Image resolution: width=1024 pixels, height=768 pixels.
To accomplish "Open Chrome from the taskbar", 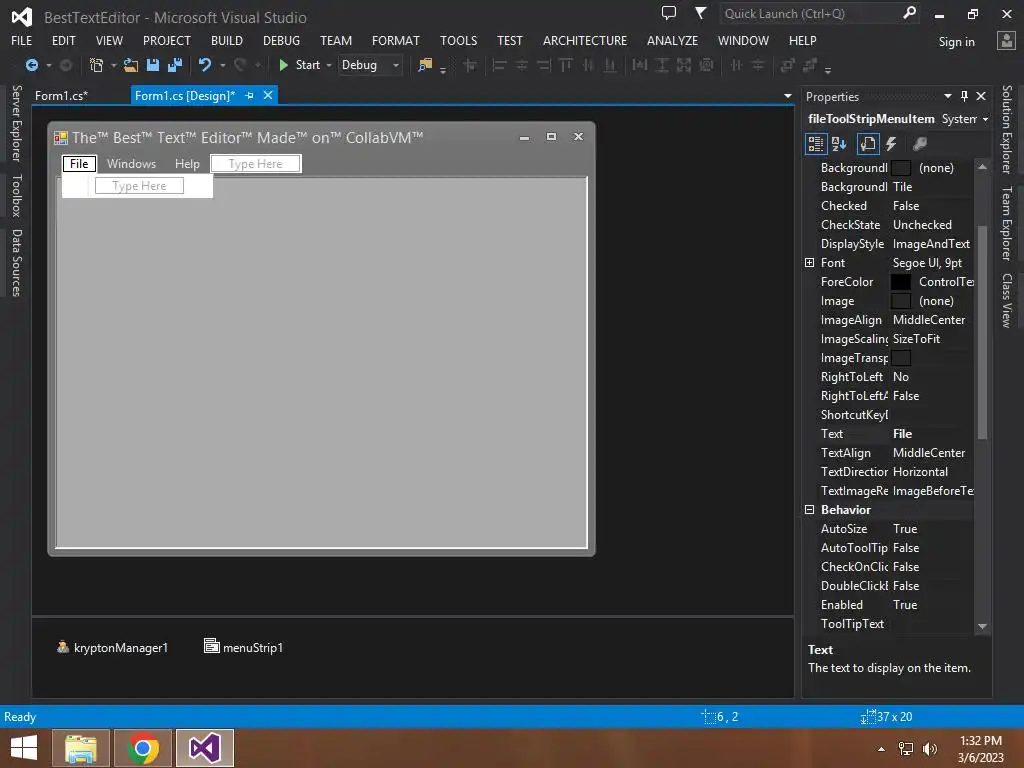I will [x=143, y=748].
